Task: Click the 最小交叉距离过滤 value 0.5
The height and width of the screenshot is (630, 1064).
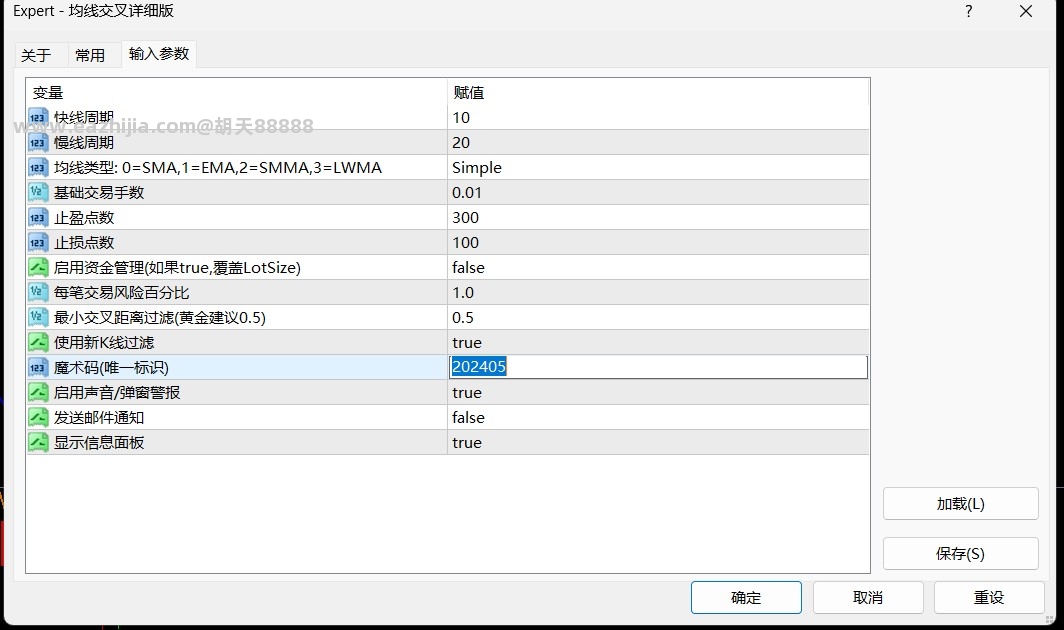Action: [658, 318]
